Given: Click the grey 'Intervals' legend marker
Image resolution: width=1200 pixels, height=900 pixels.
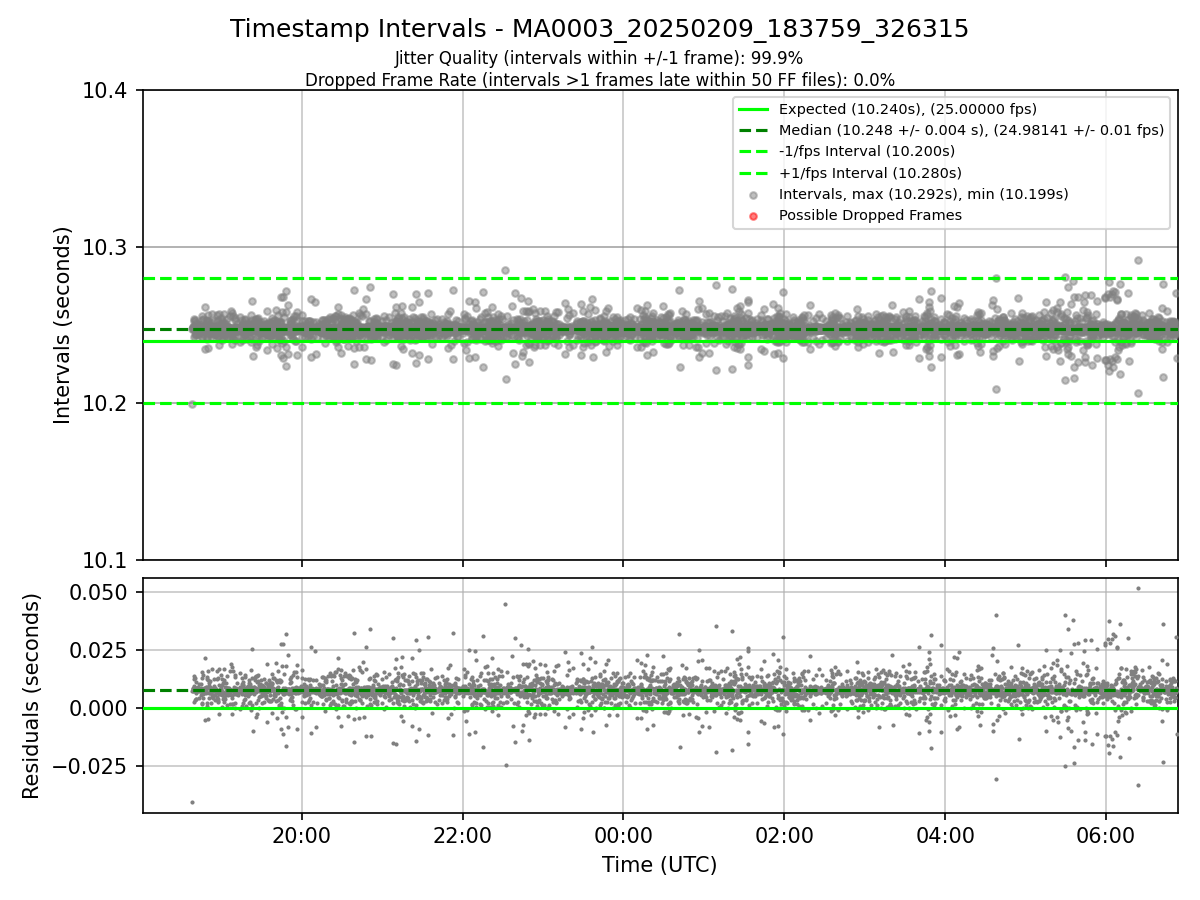Looking at the screenshot, I should tap(754, 195).
